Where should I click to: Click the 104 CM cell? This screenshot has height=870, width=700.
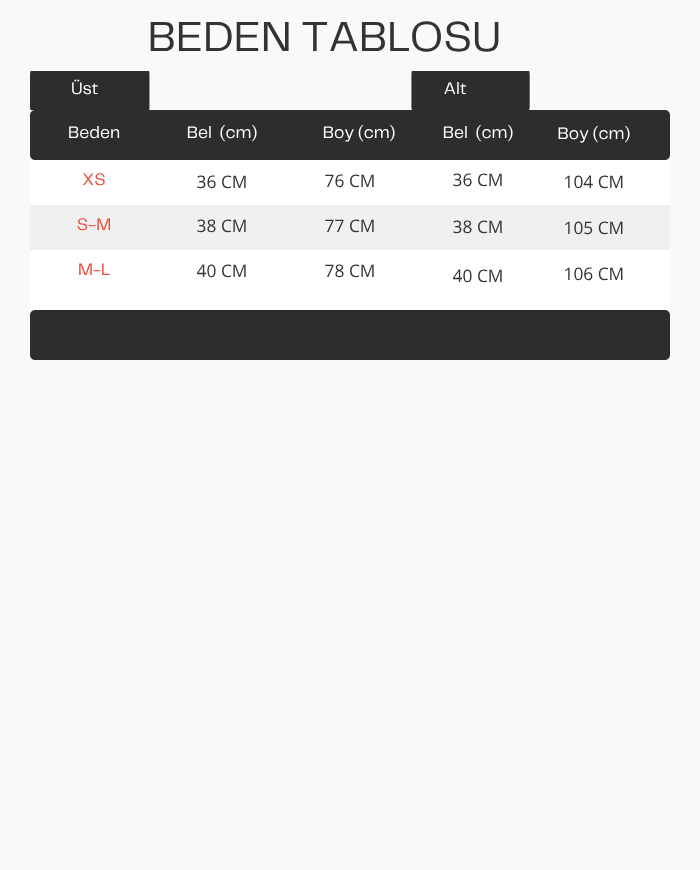pyautogui.click(x=594, y=182)
